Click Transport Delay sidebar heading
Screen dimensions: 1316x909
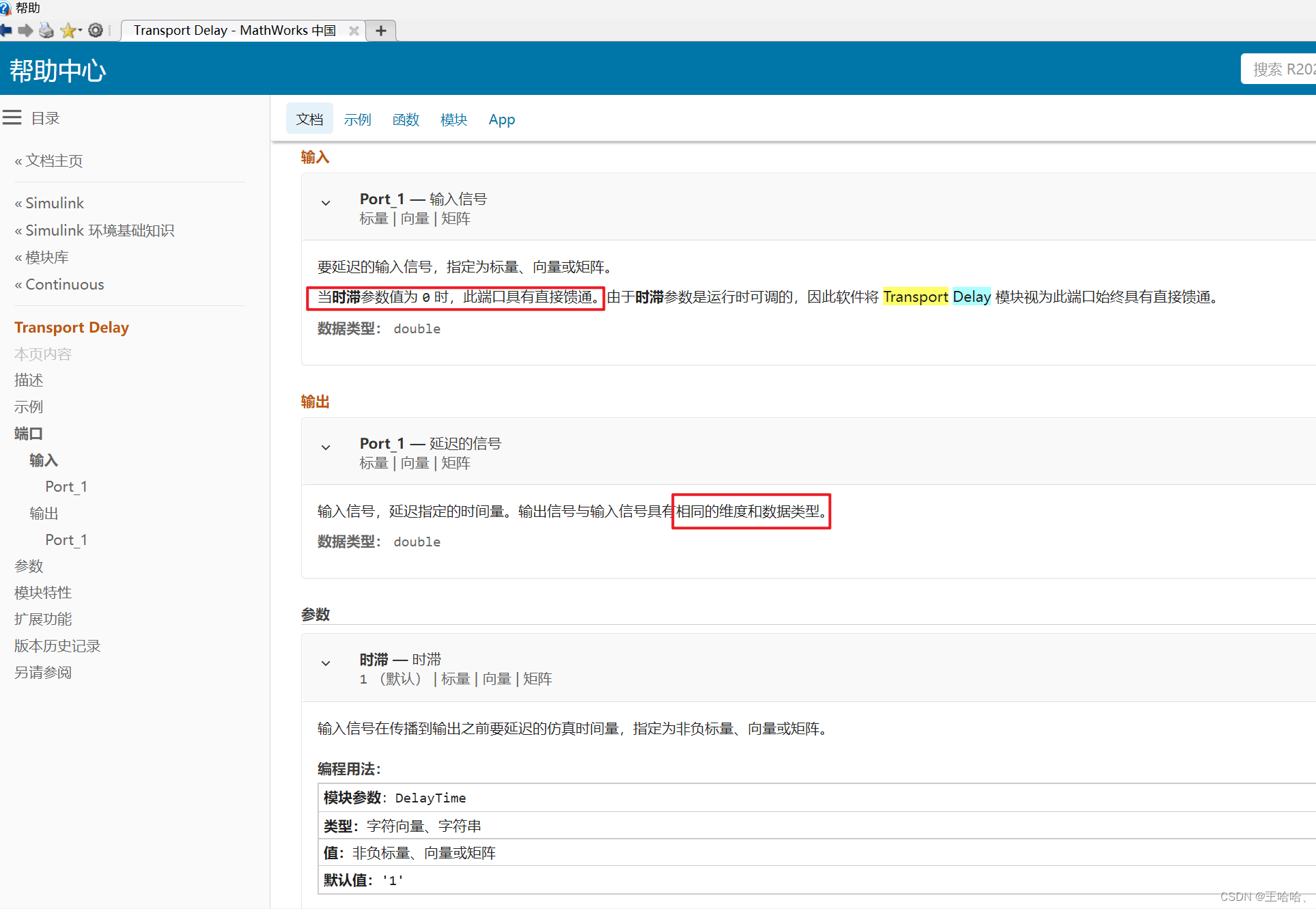[x=72, y=327]
